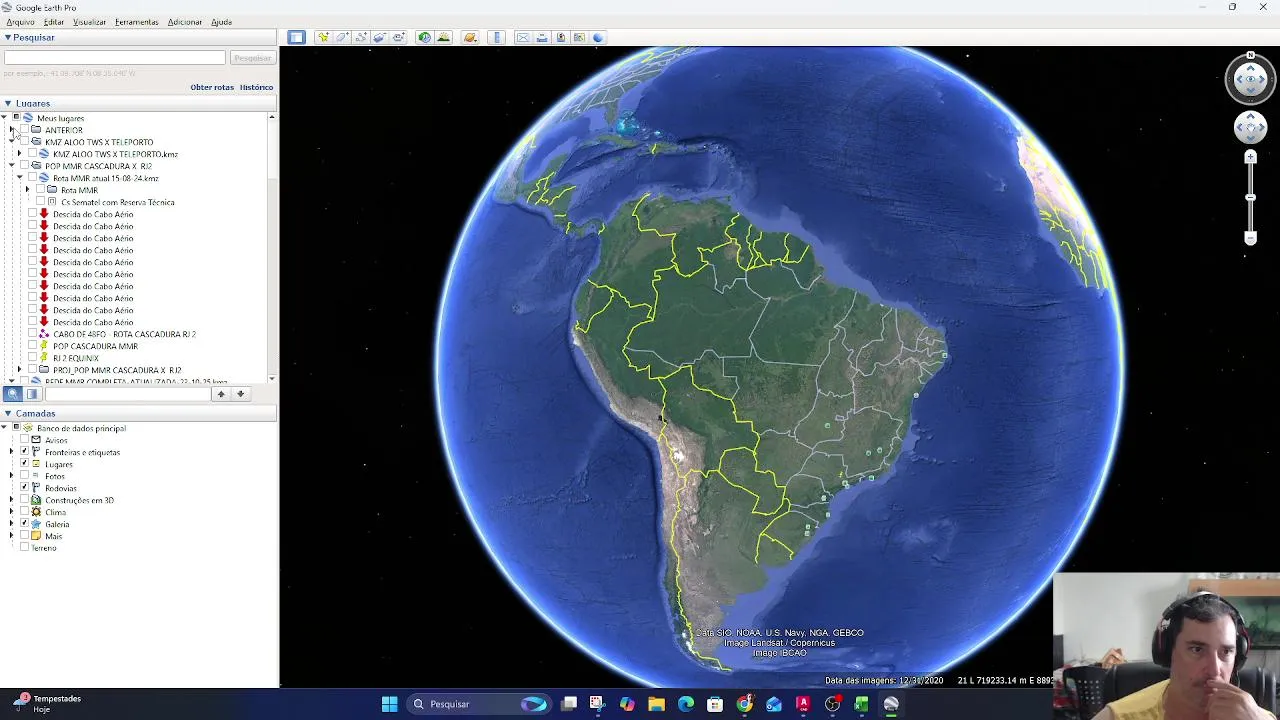Enable the Terreno layer checkbox
The width and height of the screenshot is (1280, 720).
click(x=24, y=548)
